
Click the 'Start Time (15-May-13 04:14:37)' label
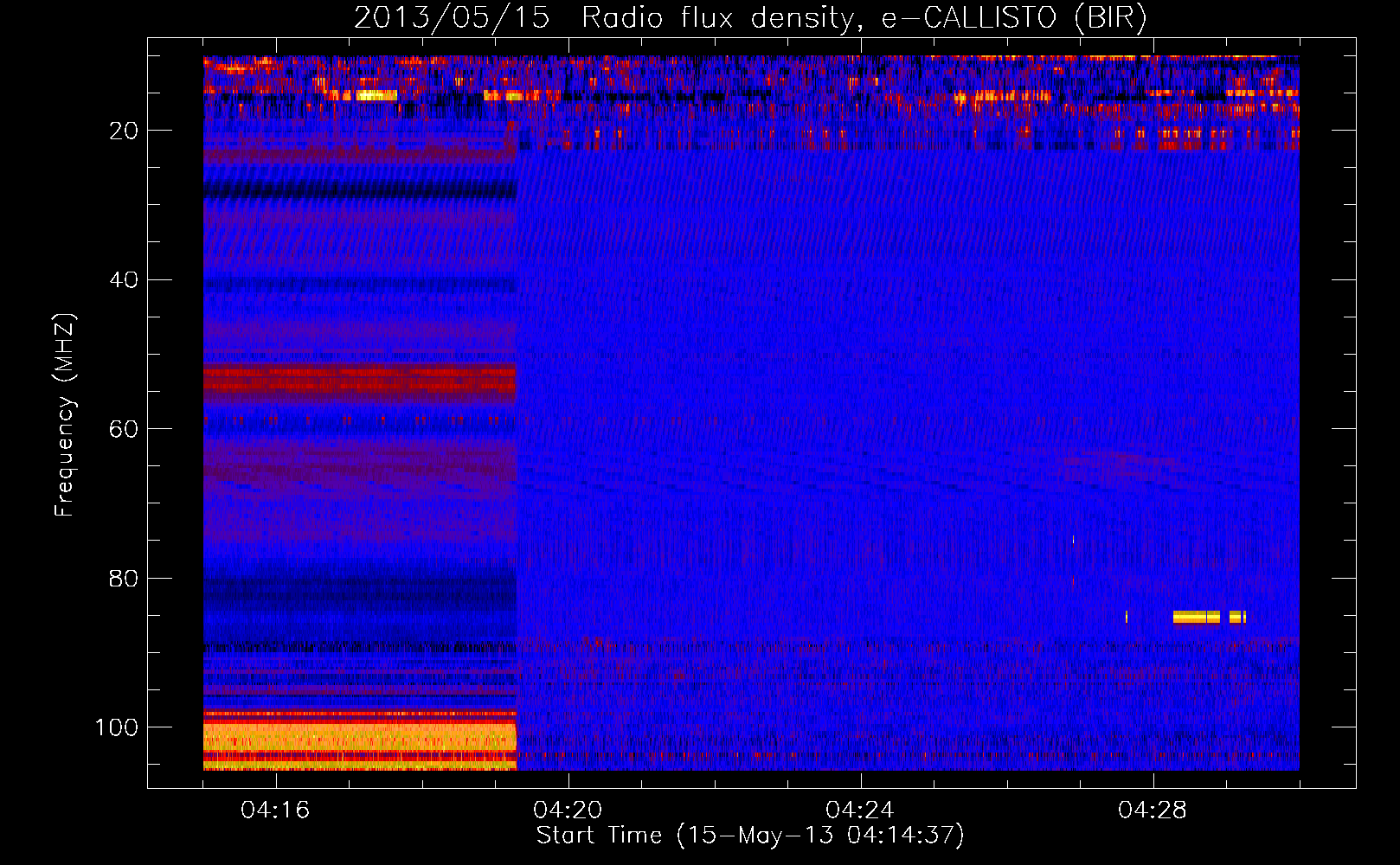pos(750,836)
